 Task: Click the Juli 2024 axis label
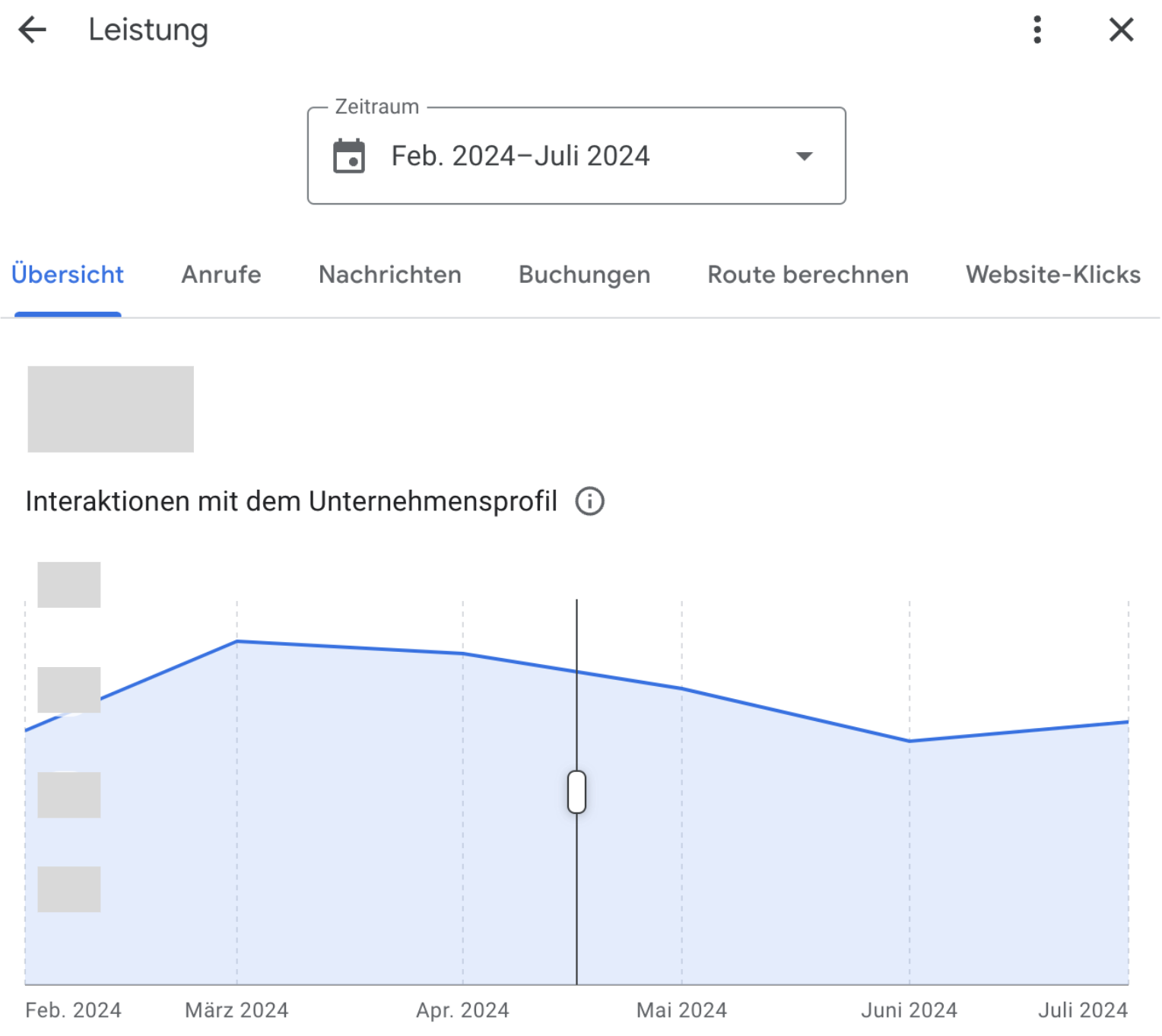point(1083,1010)
